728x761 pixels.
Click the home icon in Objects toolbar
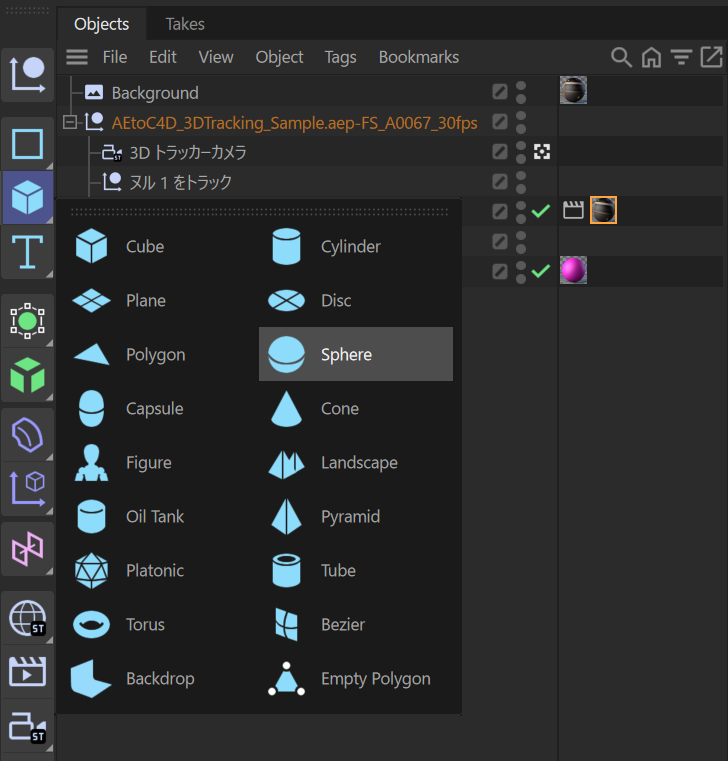click(x=651, y=57)
